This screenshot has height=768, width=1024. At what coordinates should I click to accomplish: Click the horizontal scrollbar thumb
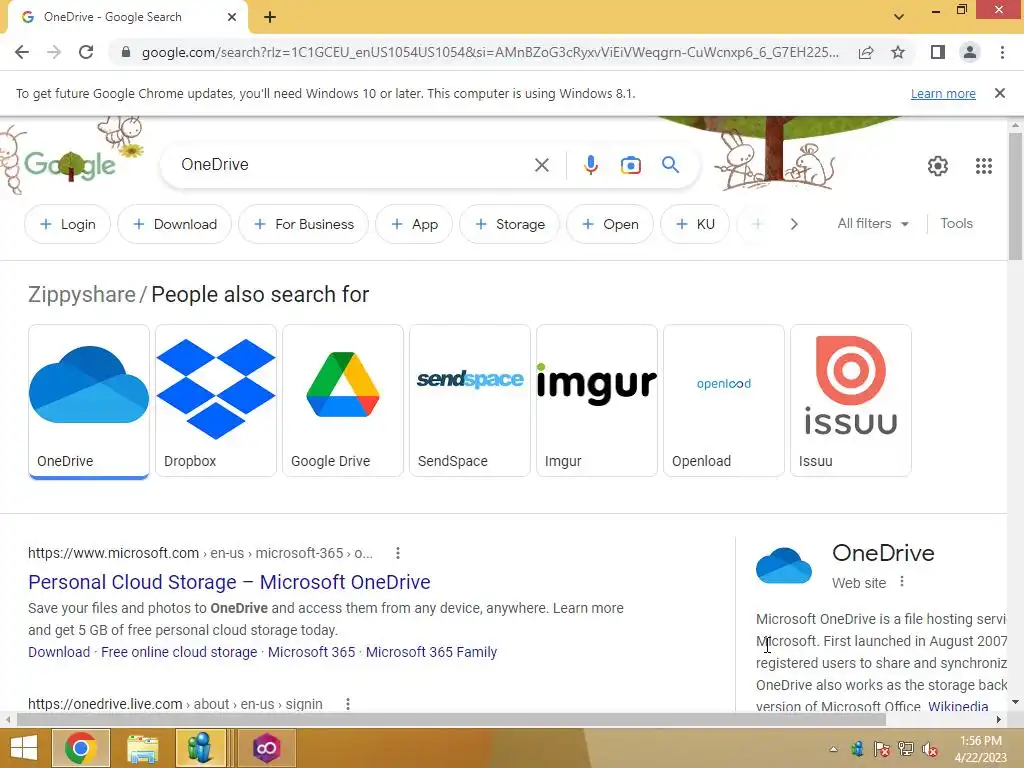451,719
